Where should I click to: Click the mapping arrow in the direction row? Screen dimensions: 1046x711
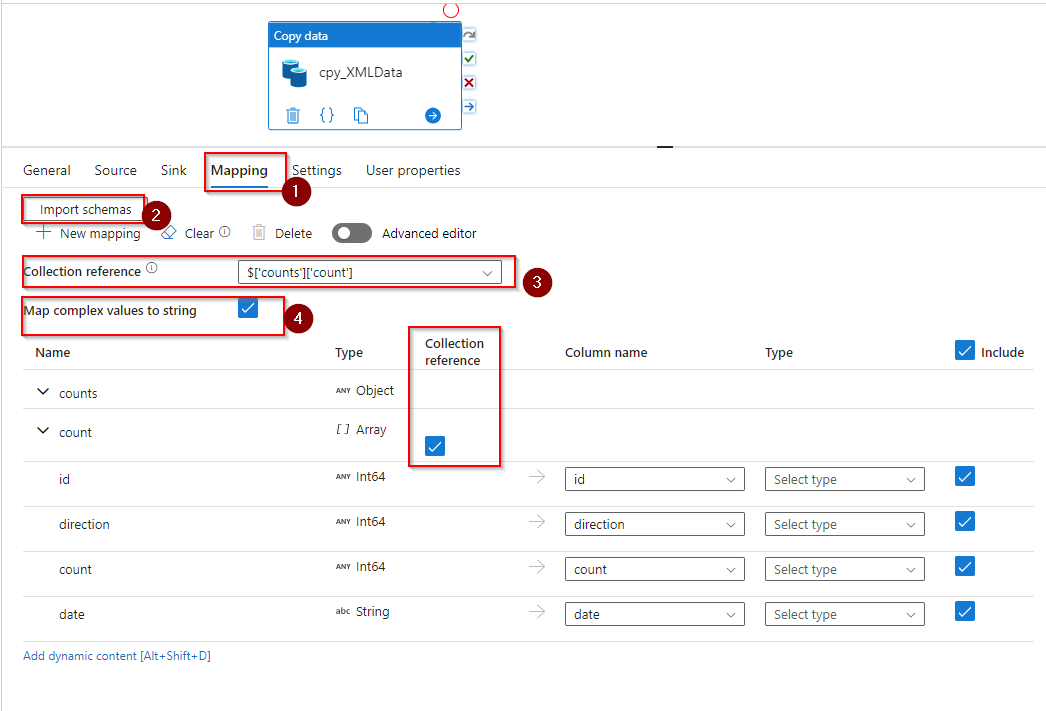point(537,522)
